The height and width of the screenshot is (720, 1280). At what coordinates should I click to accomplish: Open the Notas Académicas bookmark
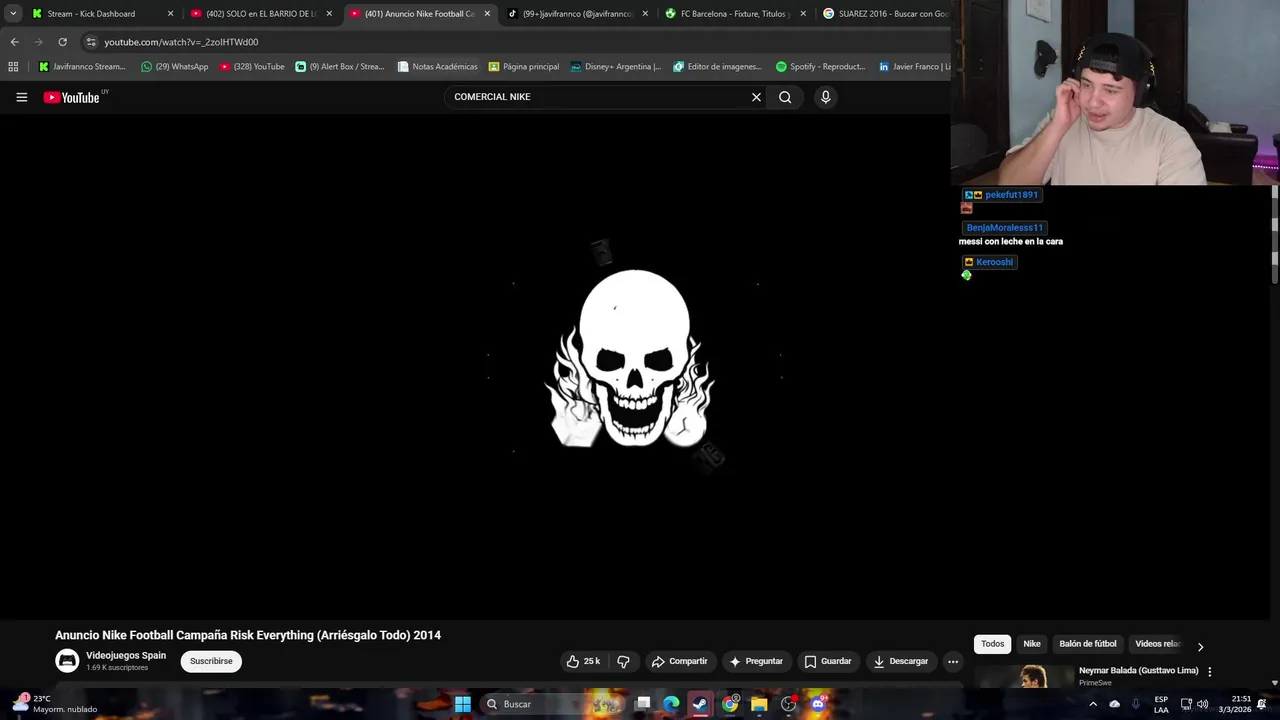click(437, 67)
